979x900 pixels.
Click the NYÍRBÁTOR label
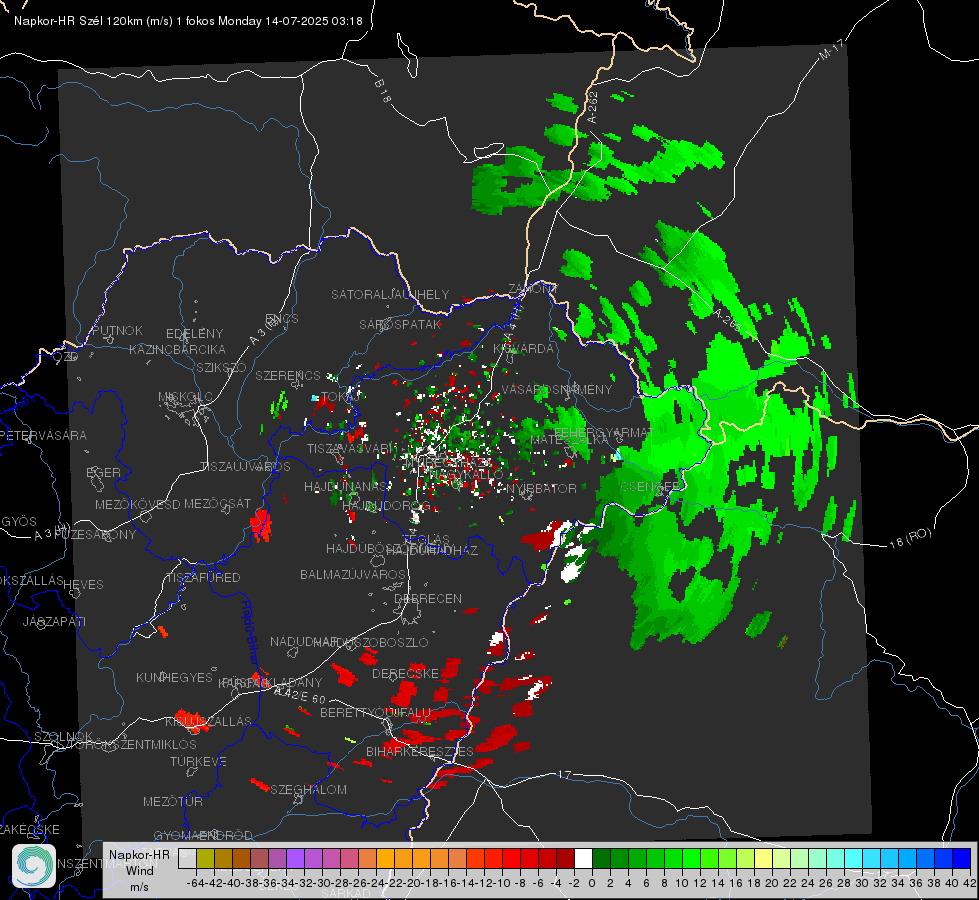coord(541,488)
